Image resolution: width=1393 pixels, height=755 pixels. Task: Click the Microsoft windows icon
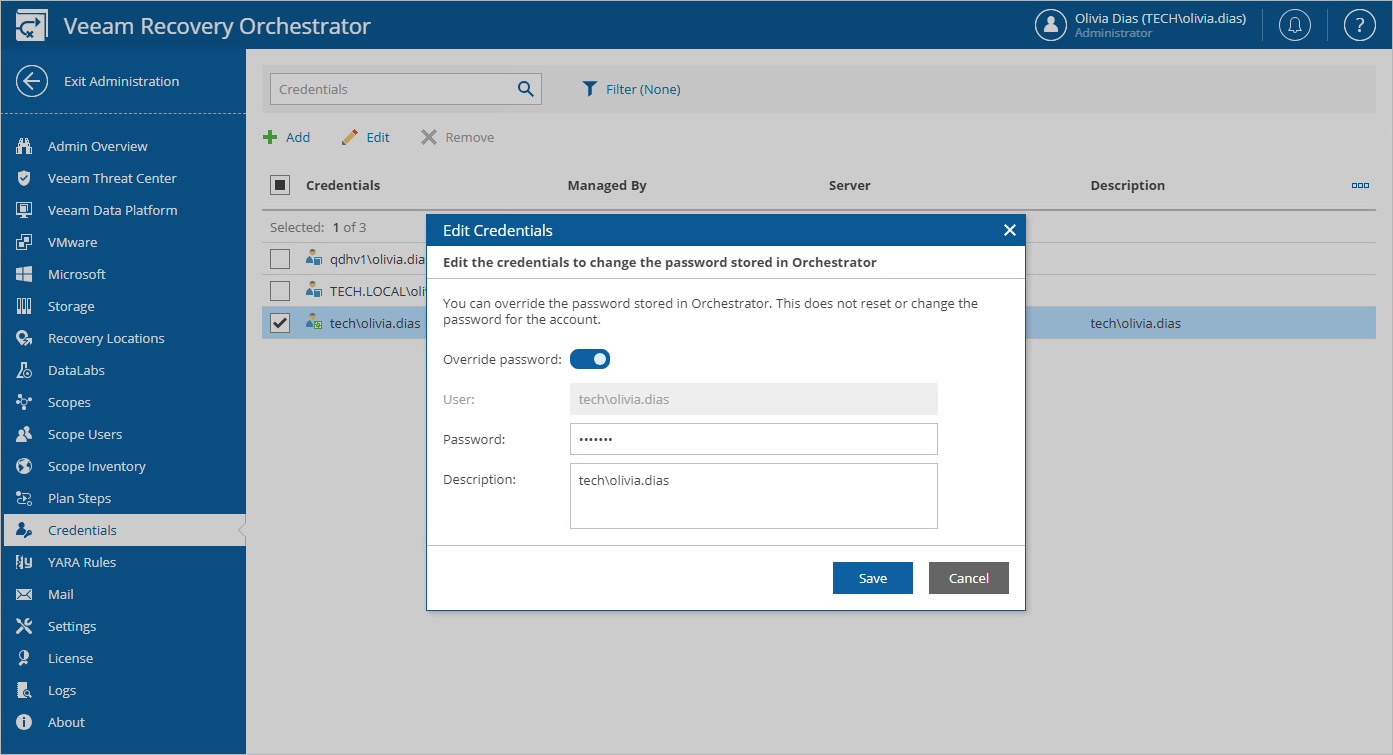[x=25, y=274]
